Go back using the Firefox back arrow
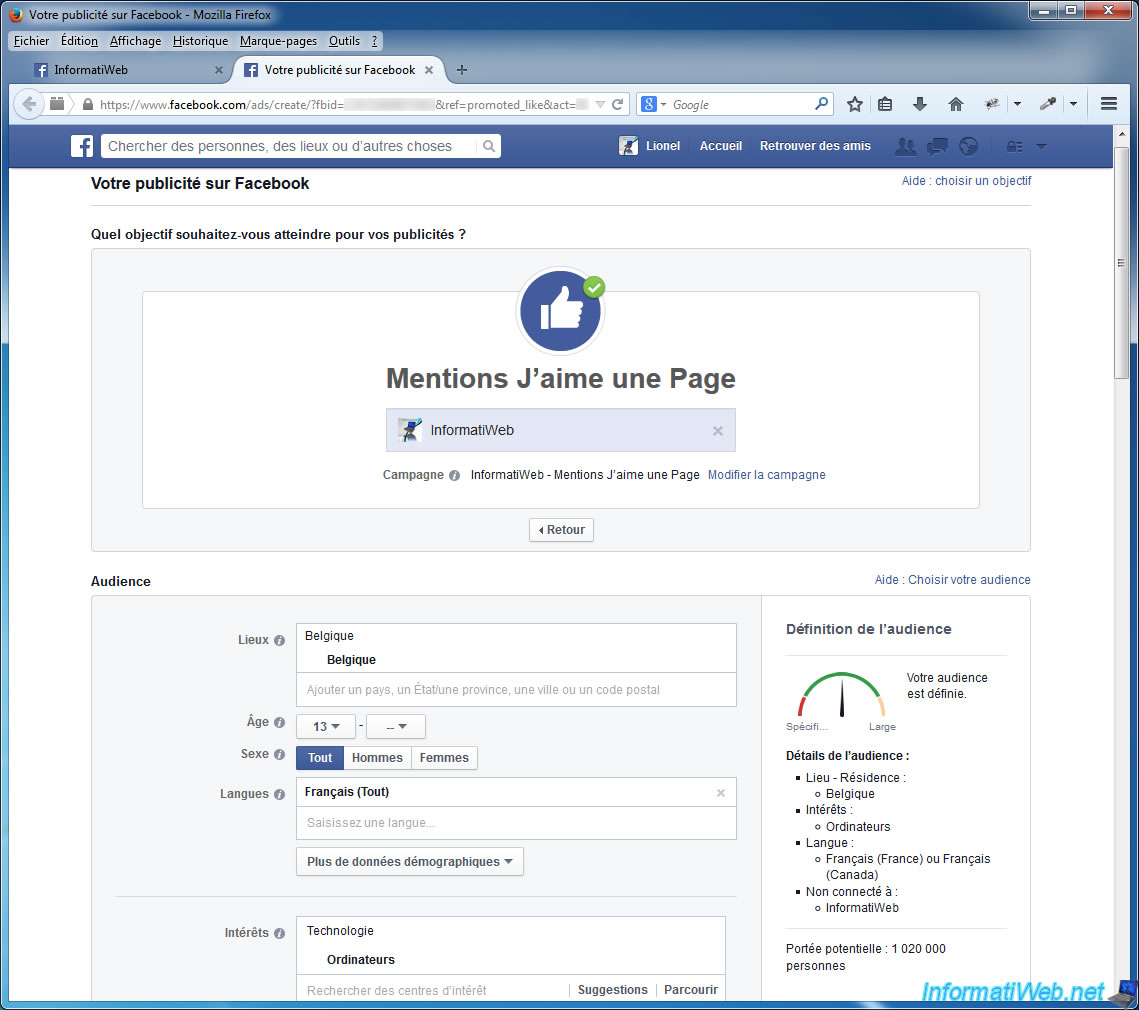Screen dimensions: 1139x1010 [29, 104]
